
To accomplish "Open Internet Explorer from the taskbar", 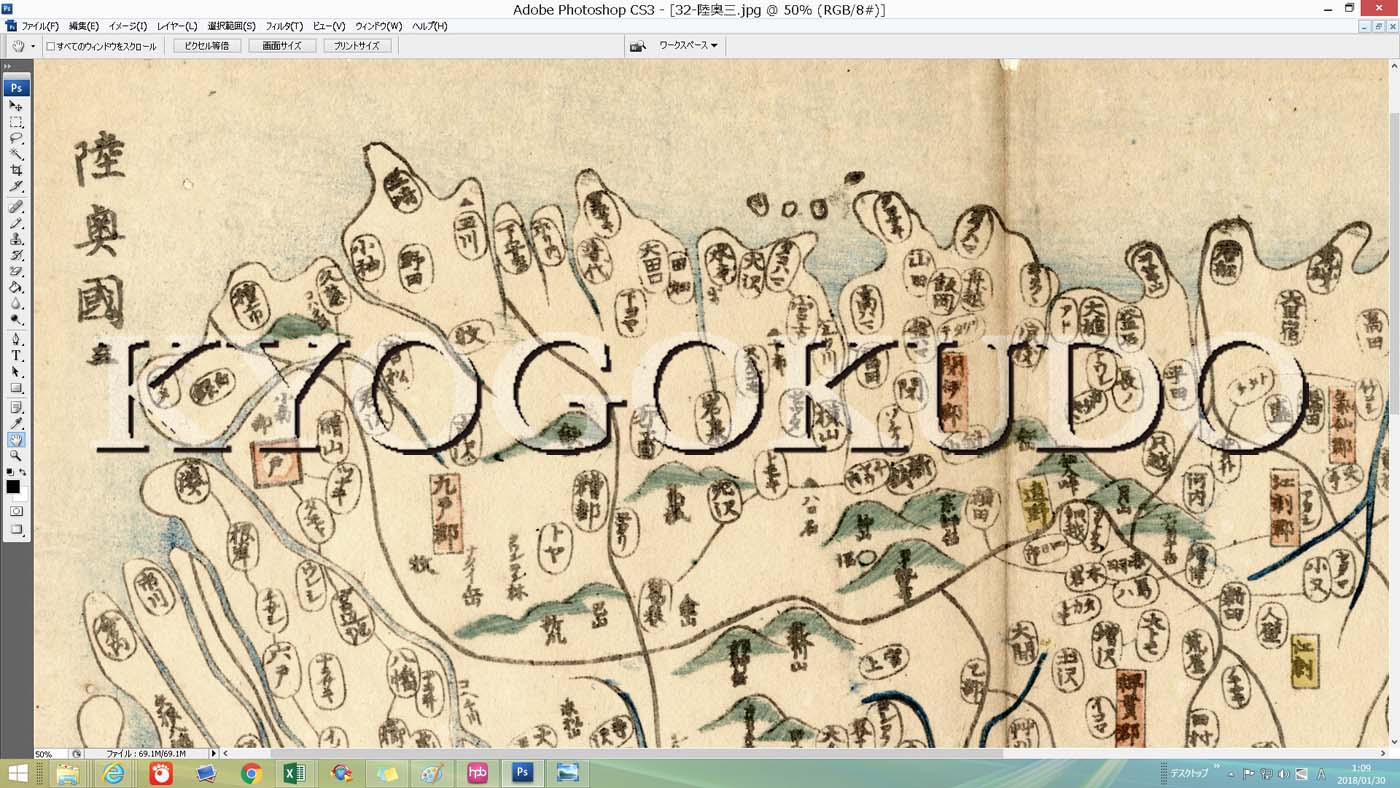I will pyautogui.click(x=115, y=773).
